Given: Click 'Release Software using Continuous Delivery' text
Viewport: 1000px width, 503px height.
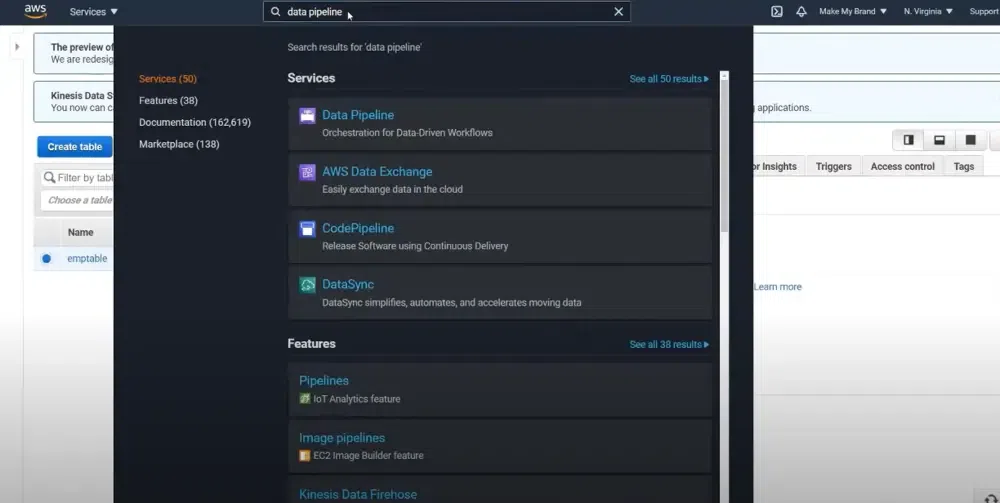Looking at the screenshot, I should (x=415, y=246).
